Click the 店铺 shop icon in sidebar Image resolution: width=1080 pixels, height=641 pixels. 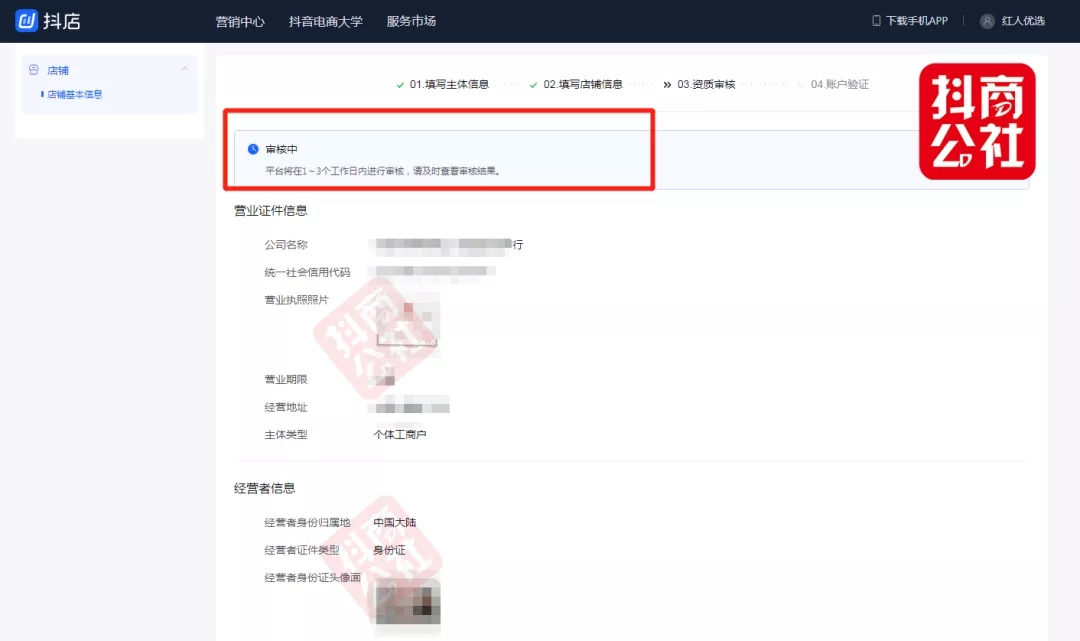click(34, 70)
